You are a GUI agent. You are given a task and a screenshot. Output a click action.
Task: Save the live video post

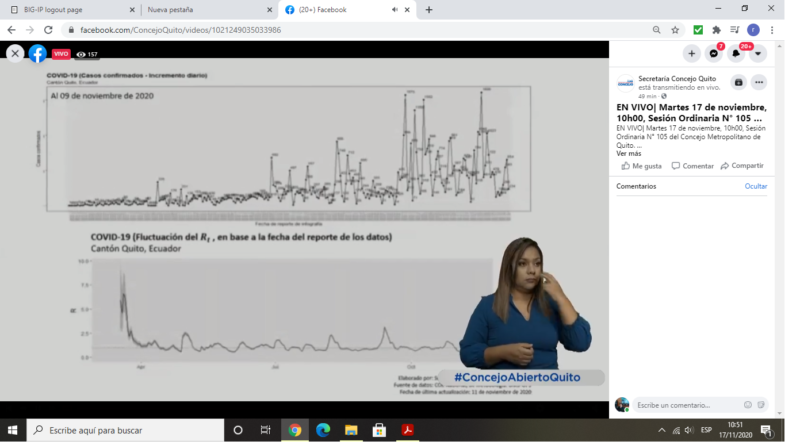738,82
